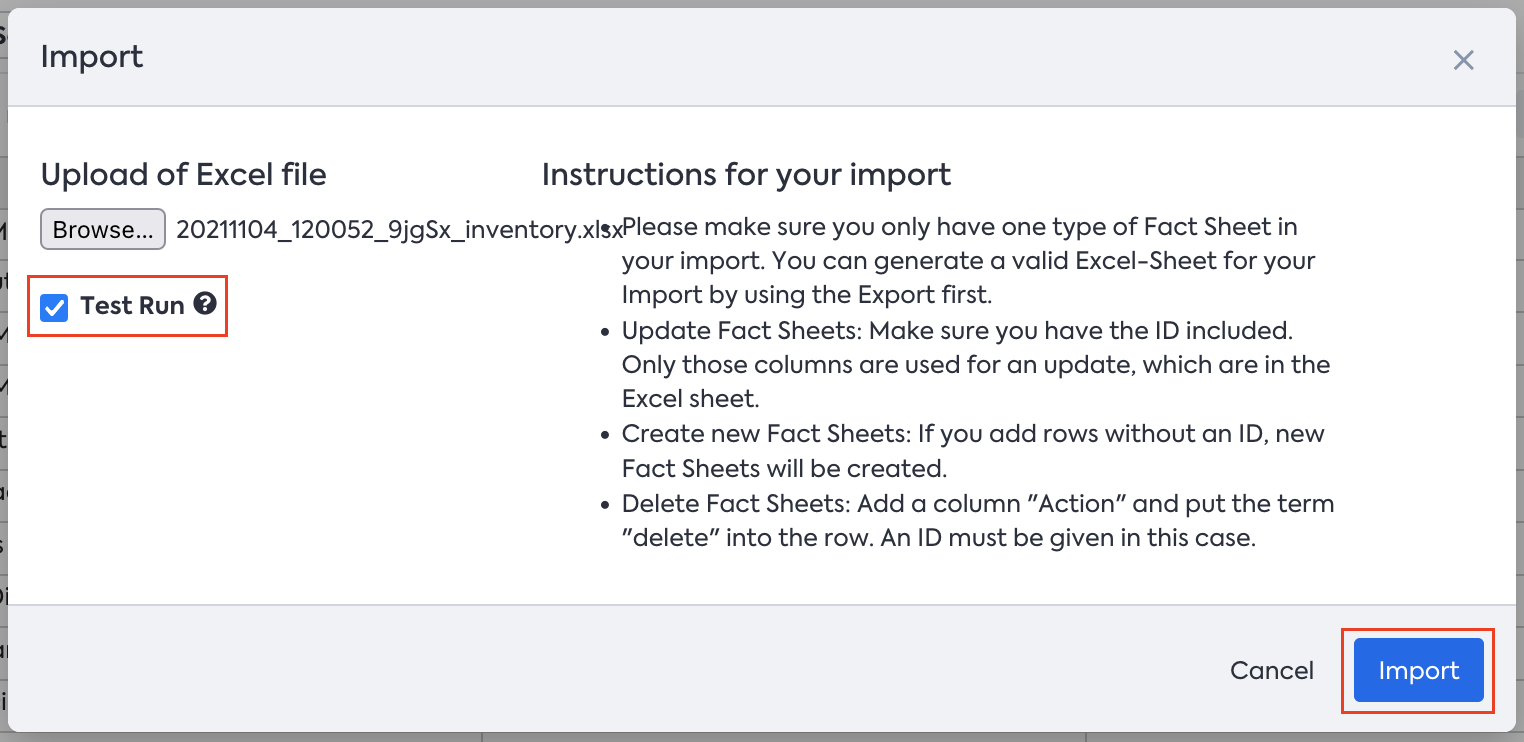
Task: Click the "Instructions for your import" heading
Action: (x=746, y=175)
